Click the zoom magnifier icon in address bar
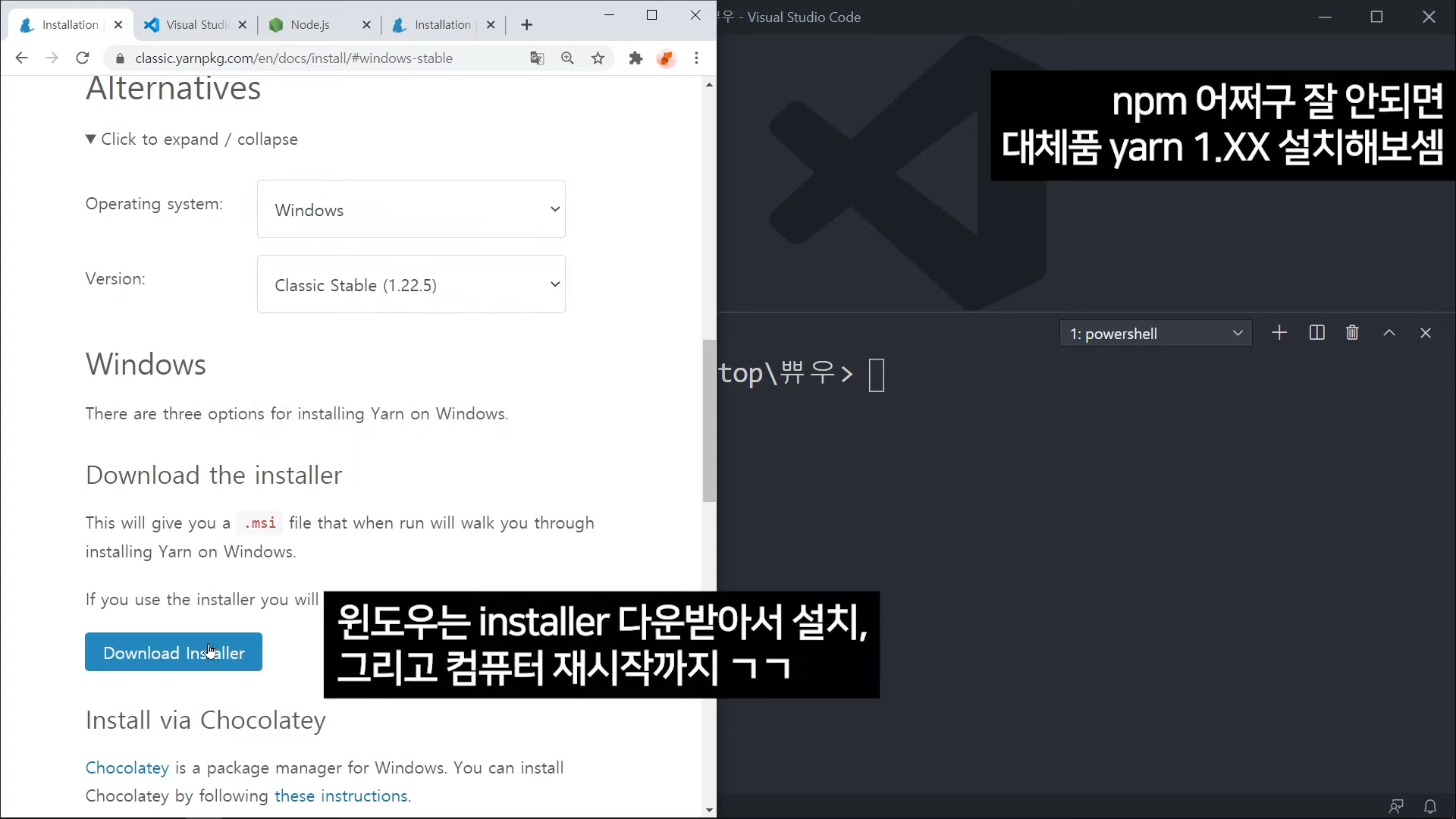Image resolution: width=1456 pixels, height=819 pixels. point(567,58)
